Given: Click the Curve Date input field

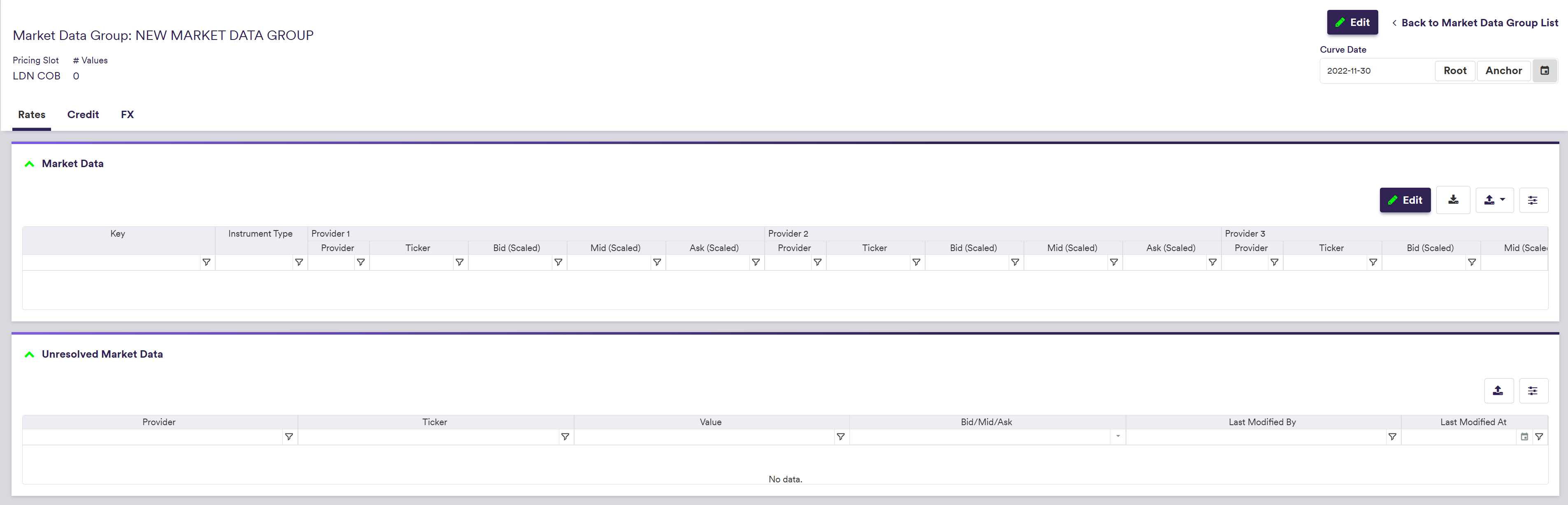Looking at the screenshot, I should coord(1376,70).
